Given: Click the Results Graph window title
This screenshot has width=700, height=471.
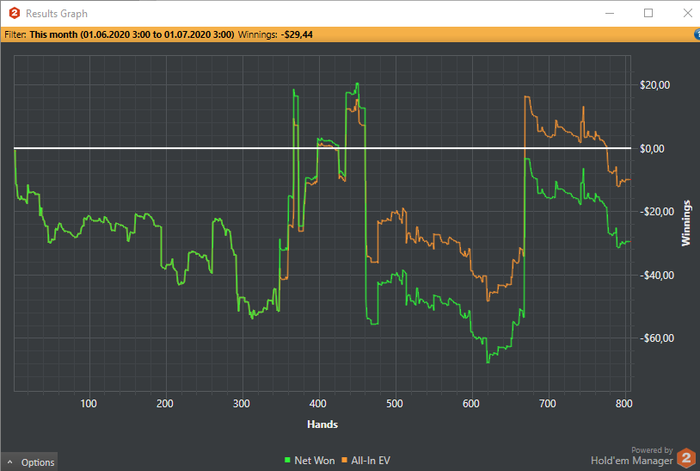Looking at the screenshot, I should tap(56, 13).
